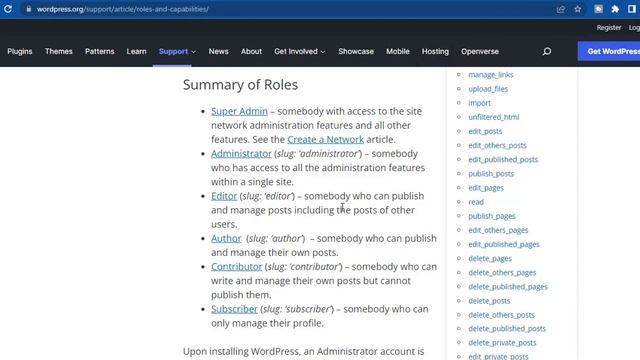The height and width of the screenshot is (360, 640).
Task: Click the Summary of Roles heading
Action: point(240,84)
